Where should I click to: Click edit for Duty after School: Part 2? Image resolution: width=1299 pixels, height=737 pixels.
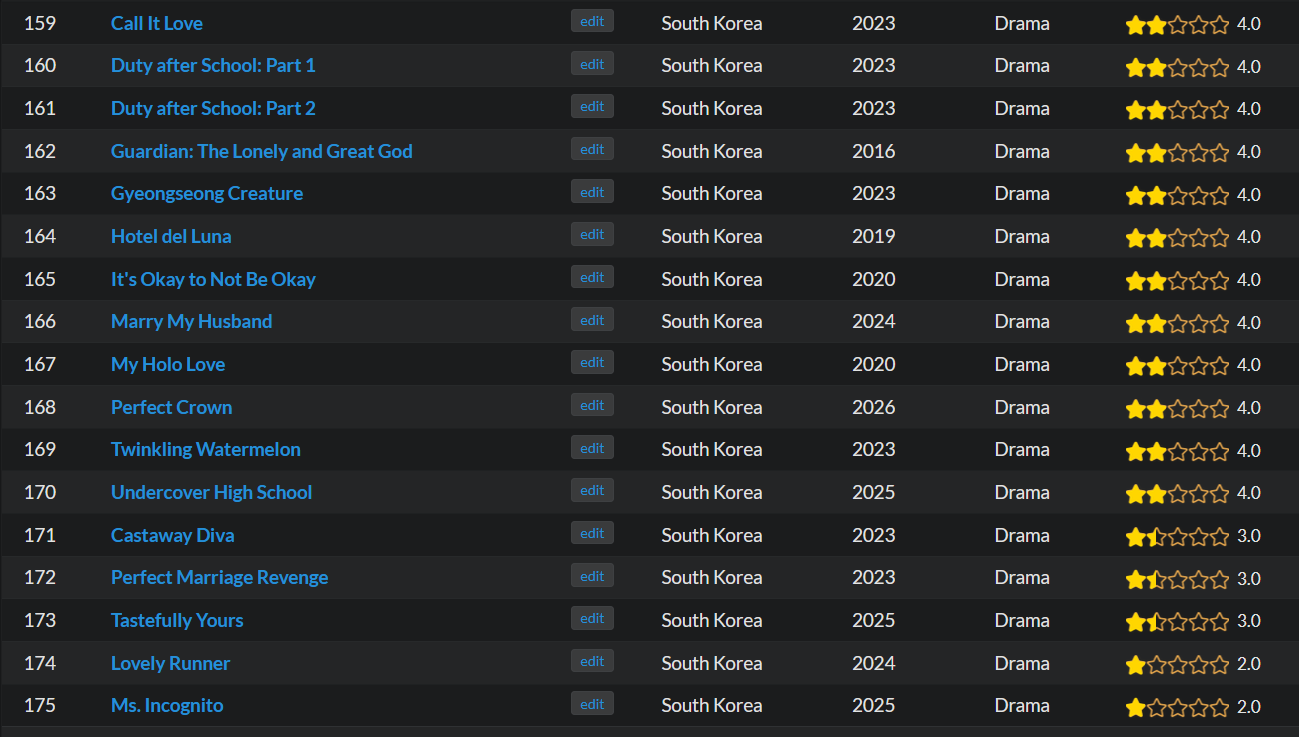pos(592,106)
